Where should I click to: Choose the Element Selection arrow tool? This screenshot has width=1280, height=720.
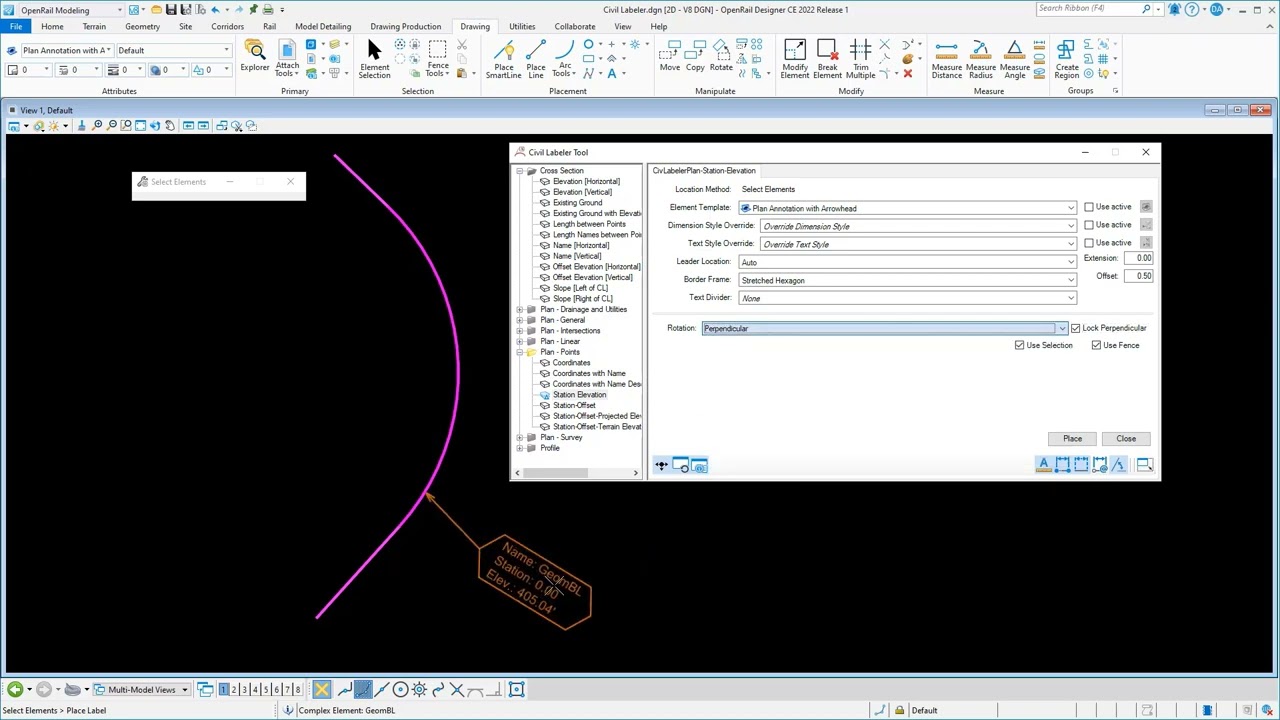pos(374,59)
